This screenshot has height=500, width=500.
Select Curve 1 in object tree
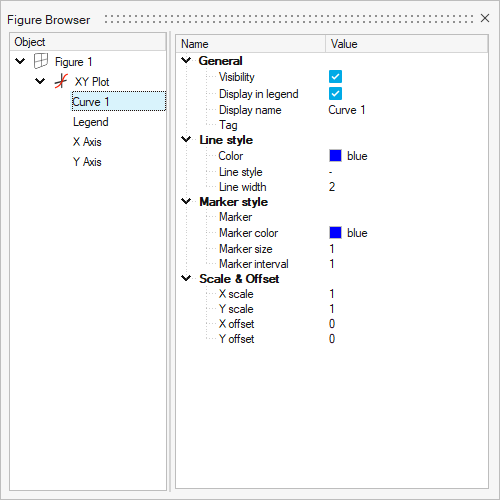[119, 101]
